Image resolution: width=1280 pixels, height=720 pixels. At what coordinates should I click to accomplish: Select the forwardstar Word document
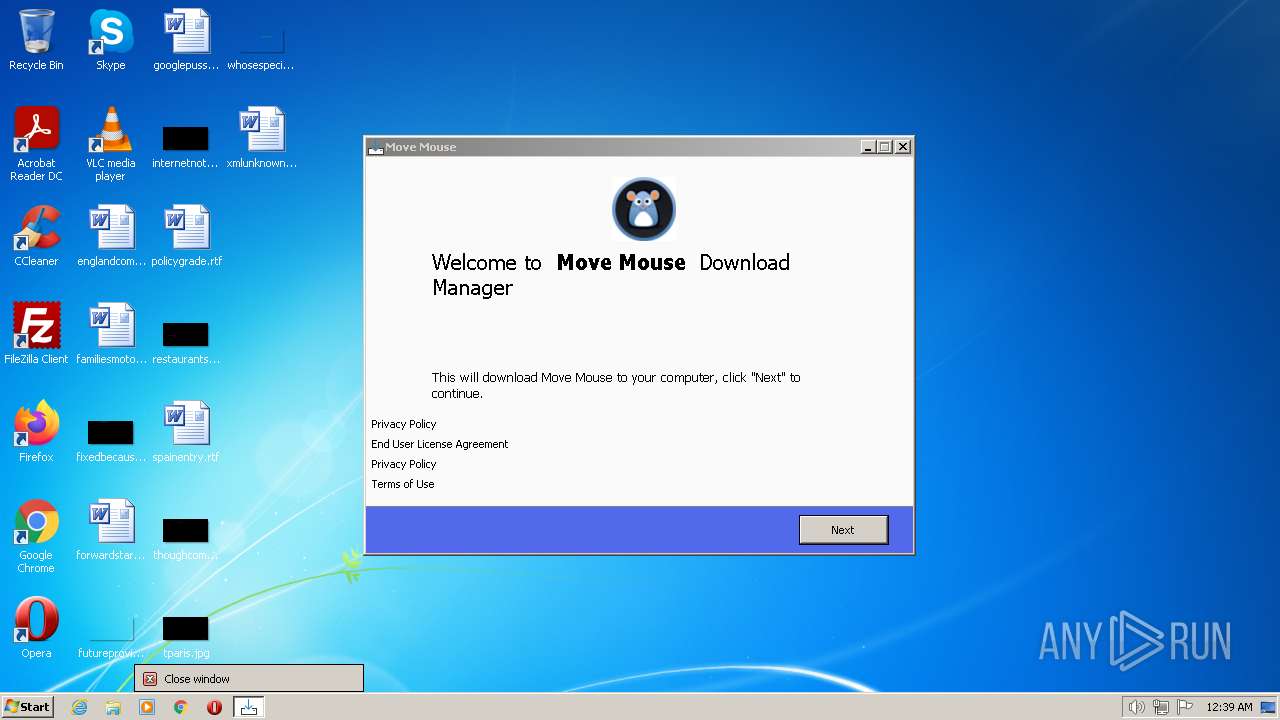tap(111, 530)
